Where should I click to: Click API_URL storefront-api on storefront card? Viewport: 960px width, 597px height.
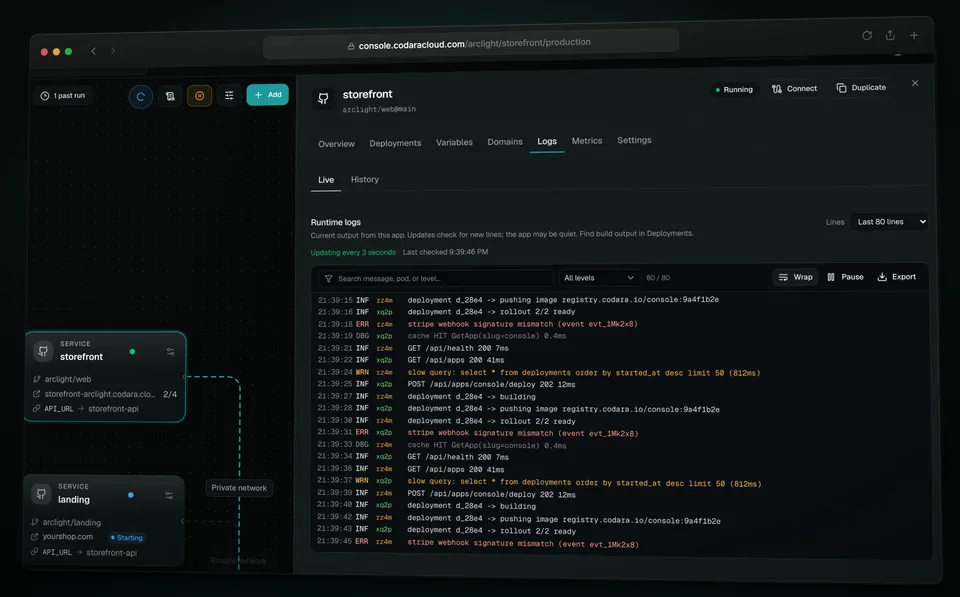point(86,408)
